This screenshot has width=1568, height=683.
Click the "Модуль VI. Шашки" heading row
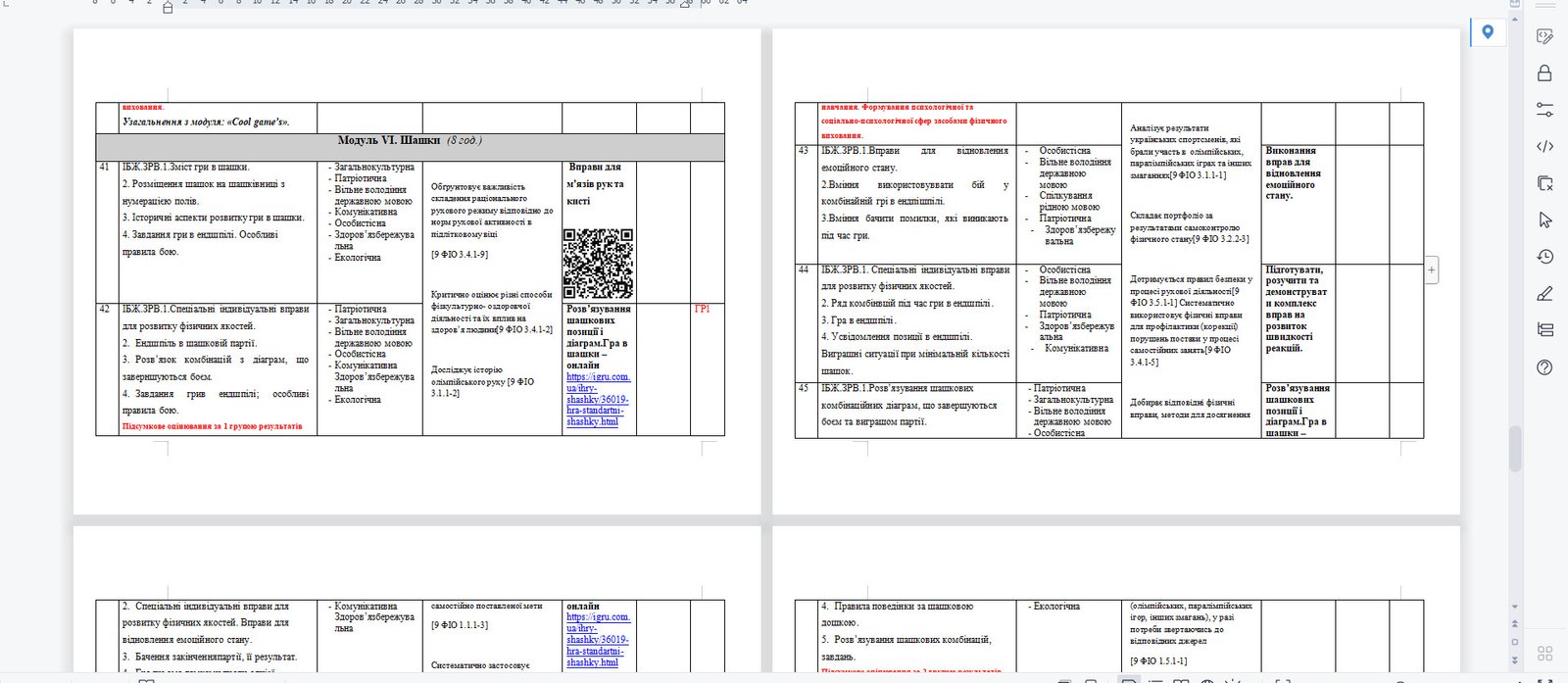[x=410, y=147]
